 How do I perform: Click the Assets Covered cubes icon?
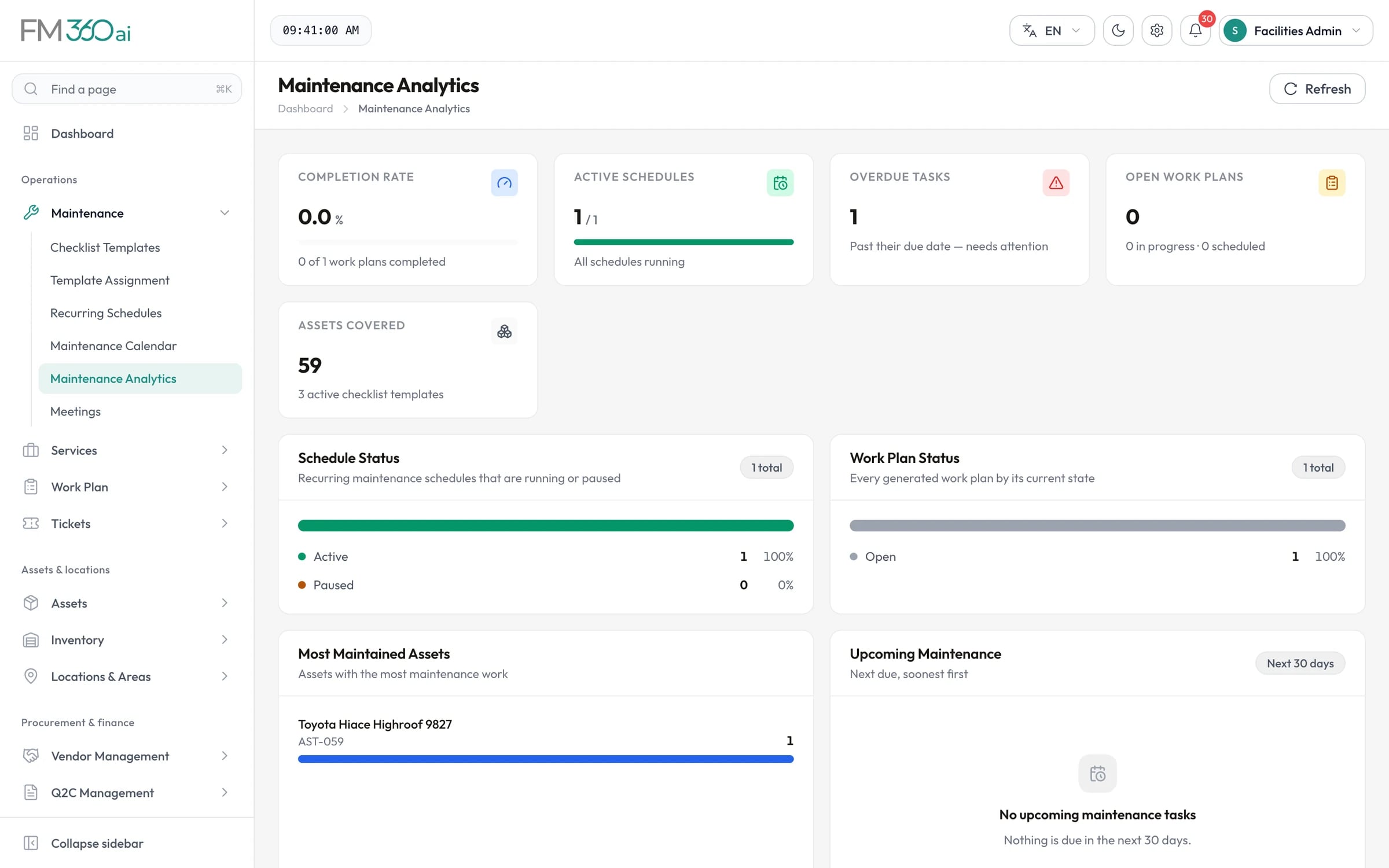pyautogui.click(x=504, y=332)
